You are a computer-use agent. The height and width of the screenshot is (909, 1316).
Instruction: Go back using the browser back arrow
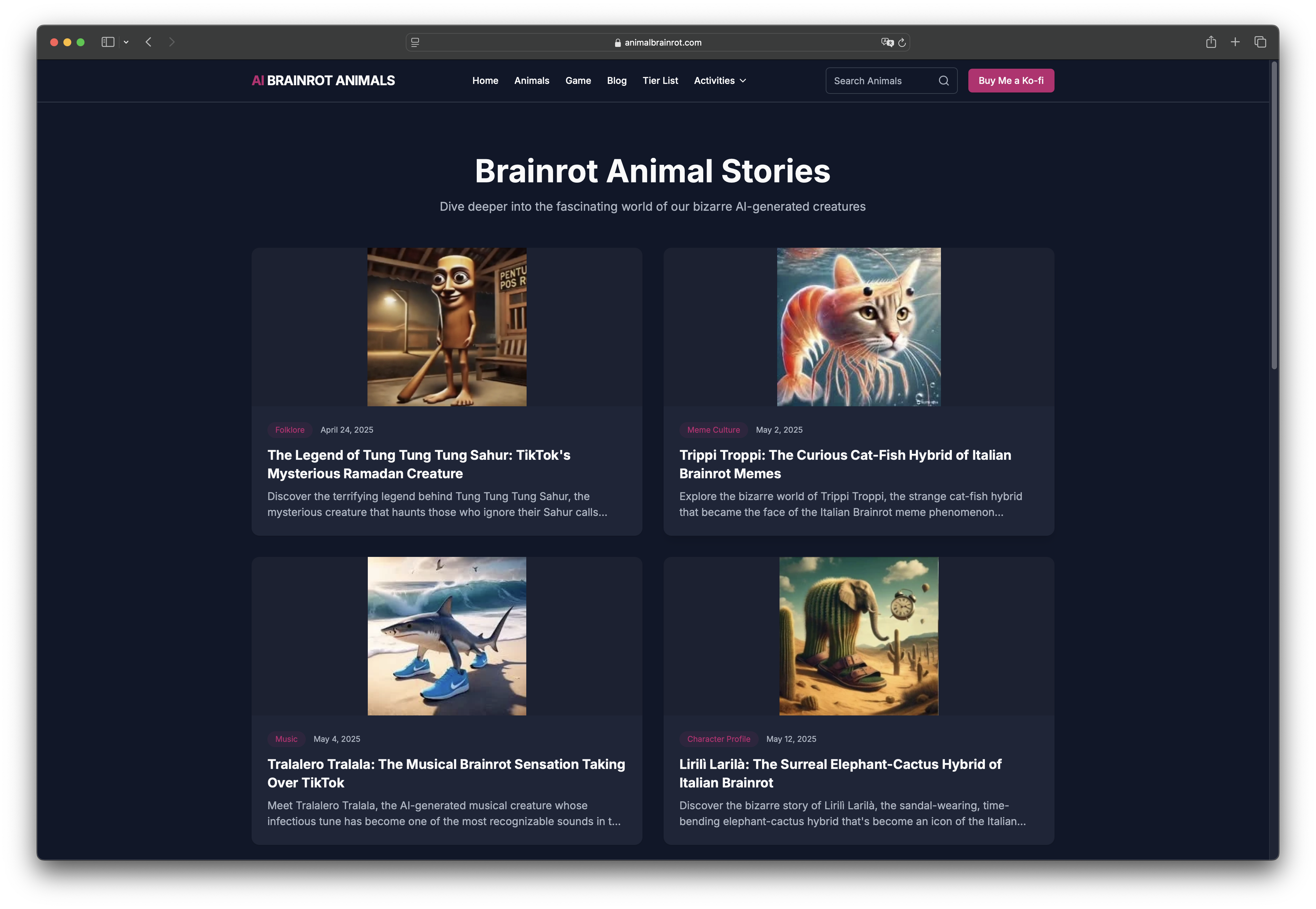pos(149,42)
